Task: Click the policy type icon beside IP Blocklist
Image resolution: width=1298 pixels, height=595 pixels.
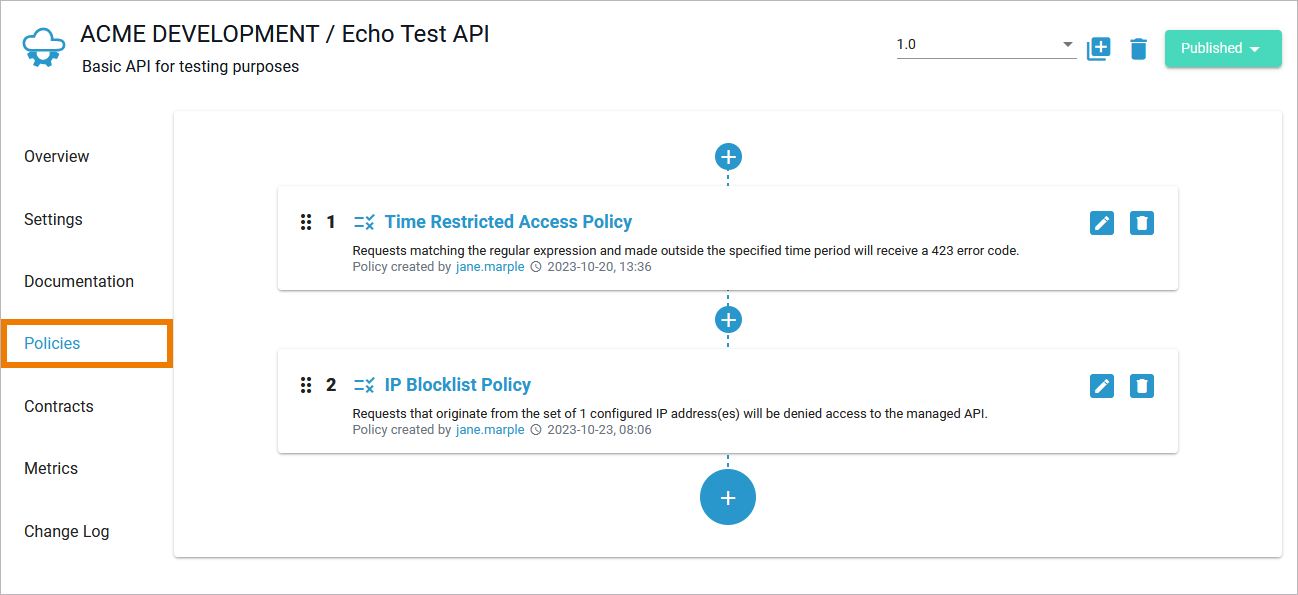Action: click(x=365, y=384)
